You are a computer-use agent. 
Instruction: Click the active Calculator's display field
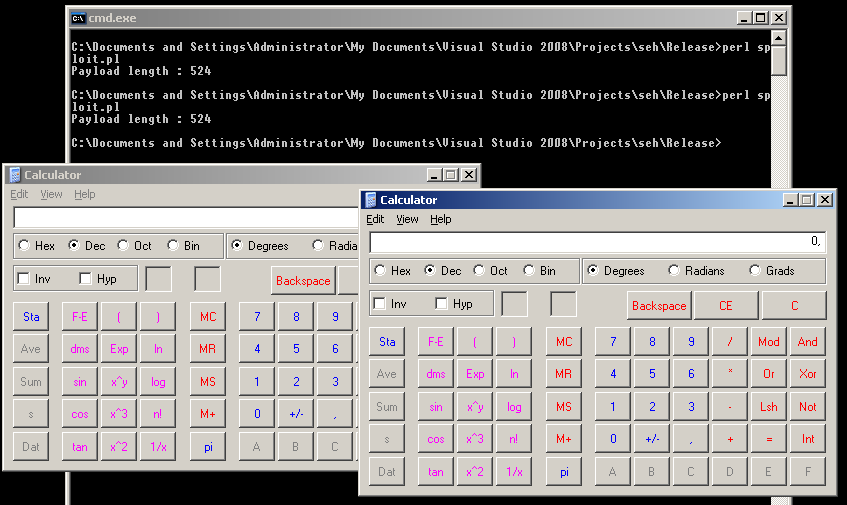(597, 242)
